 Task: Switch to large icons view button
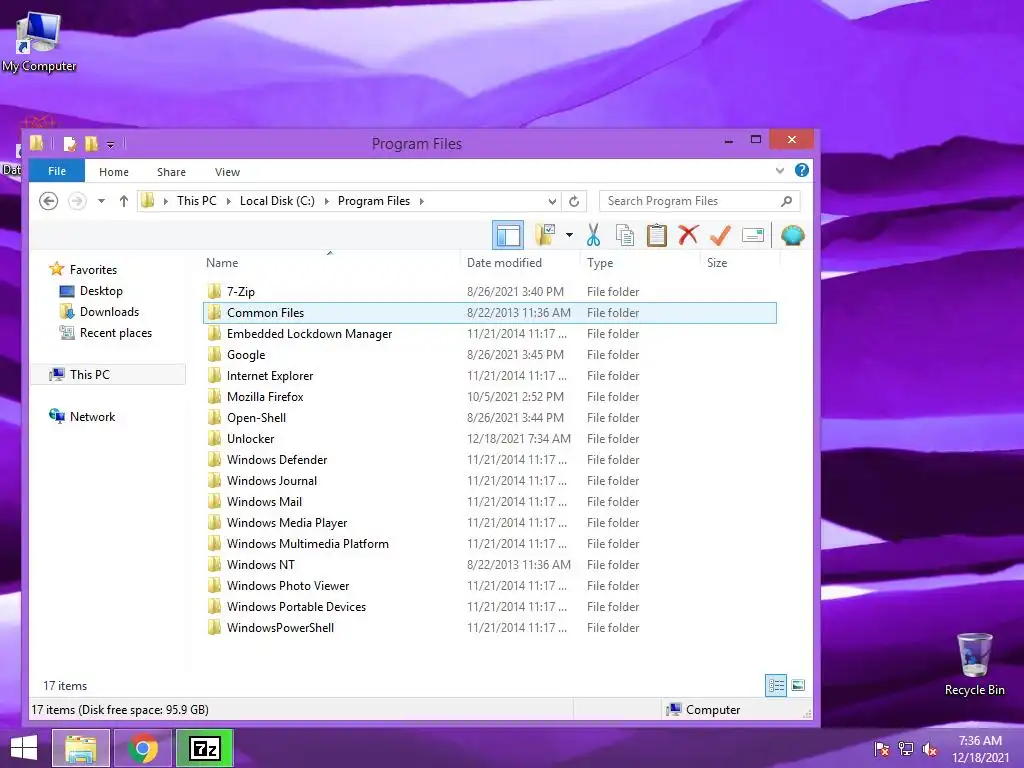[798, 685]
